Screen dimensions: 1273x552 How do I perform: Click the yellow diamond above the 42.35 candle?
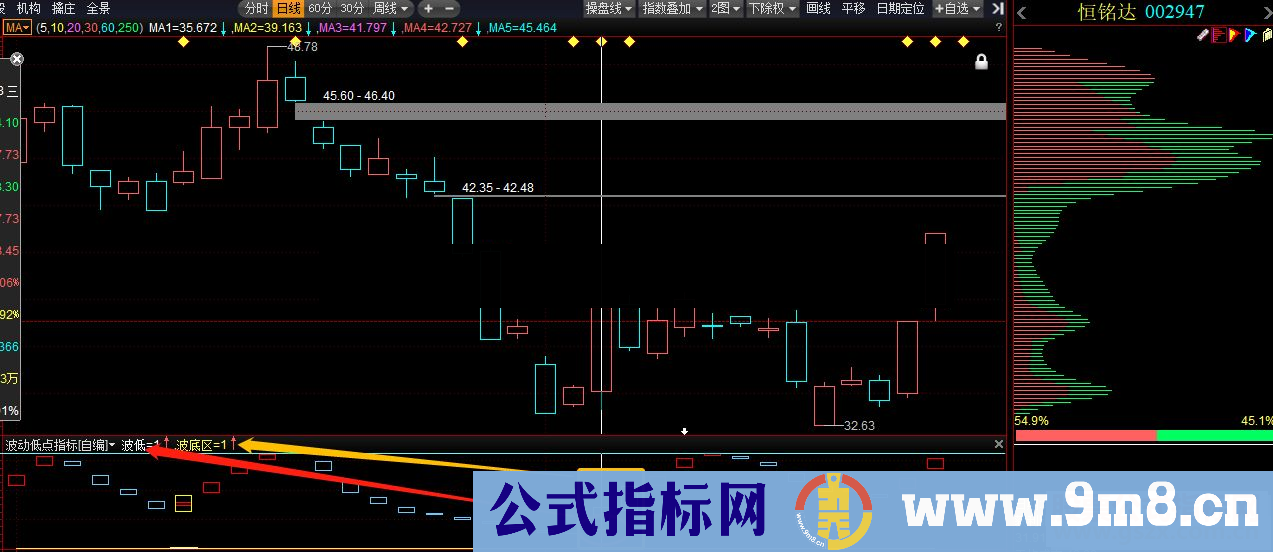pyautogui.click(x=461, y=42)
